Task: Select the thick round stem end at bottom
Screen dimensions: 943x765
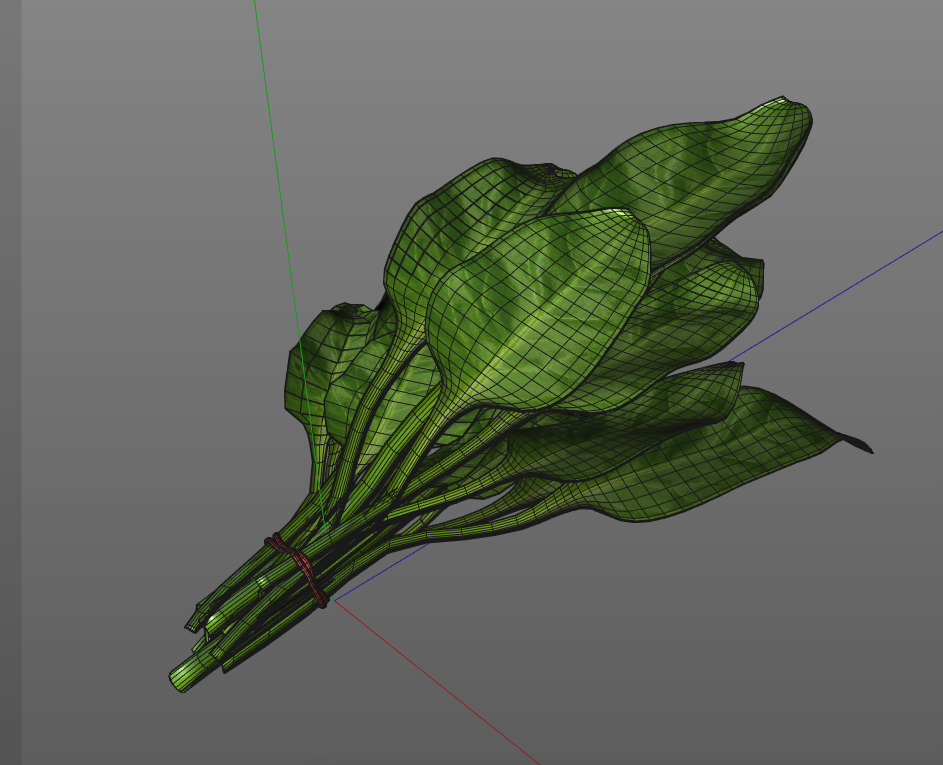Action: pyautogui.click(x=180, y=680)
